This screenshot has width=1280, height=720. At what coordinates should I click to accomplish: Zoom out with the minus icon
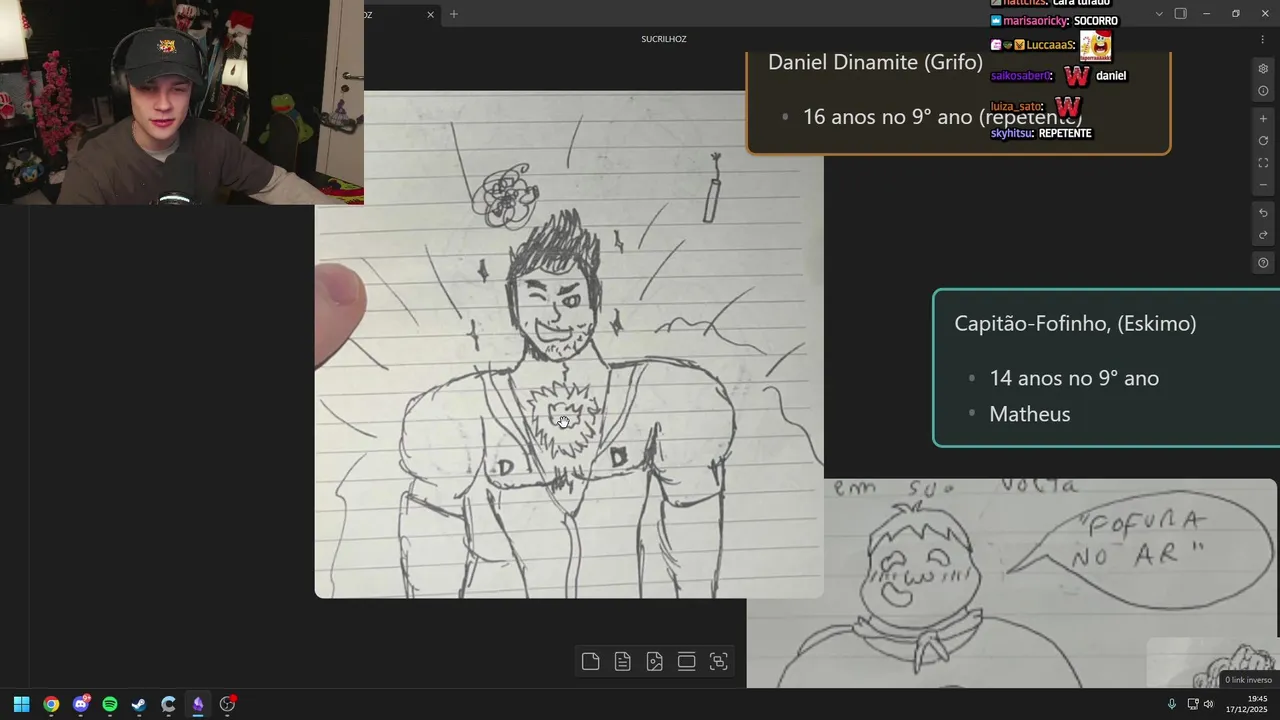click(1263, 185)
